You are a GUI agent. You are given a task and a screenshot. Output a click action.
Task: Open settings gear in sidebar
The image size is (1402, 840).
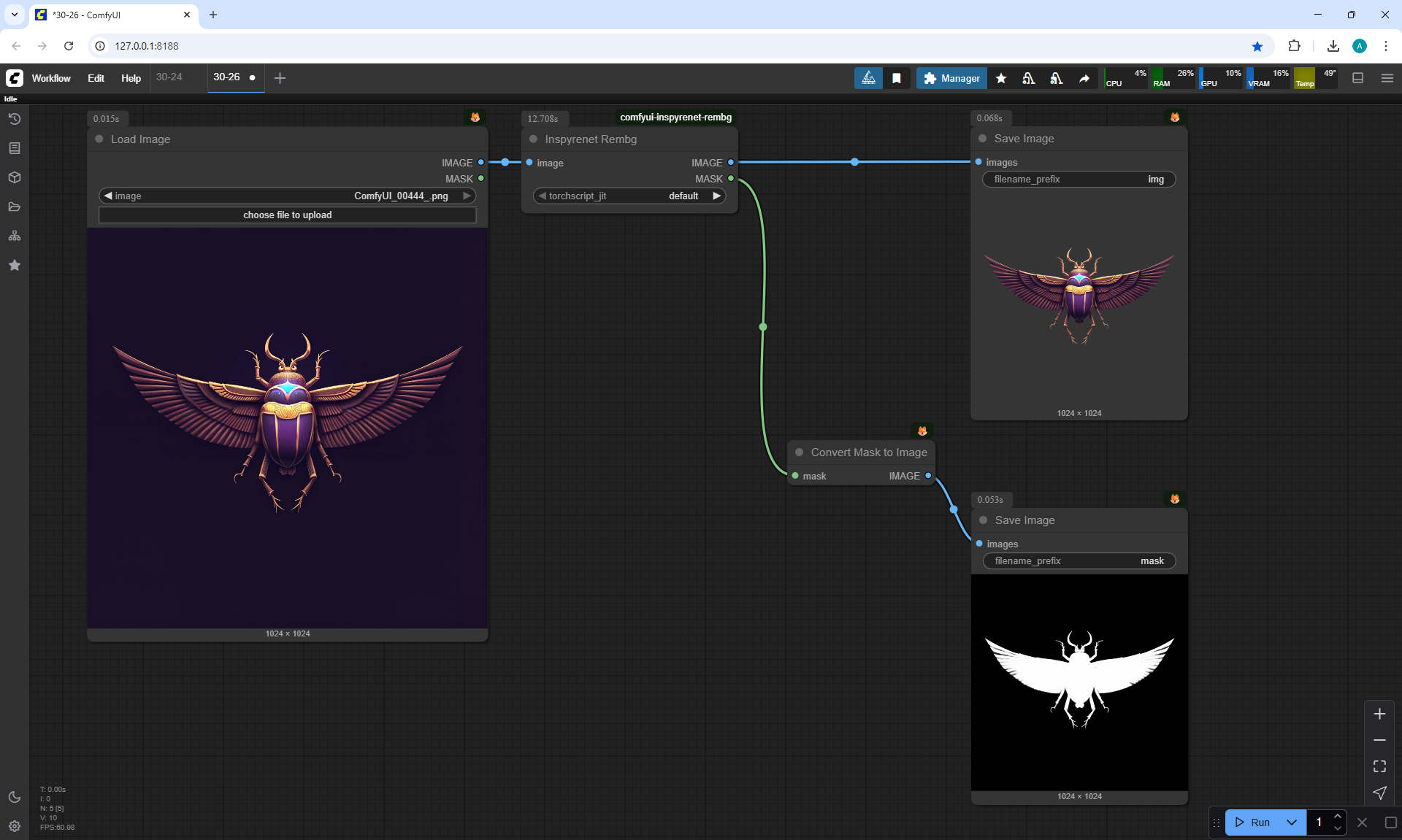click(15, 826)
